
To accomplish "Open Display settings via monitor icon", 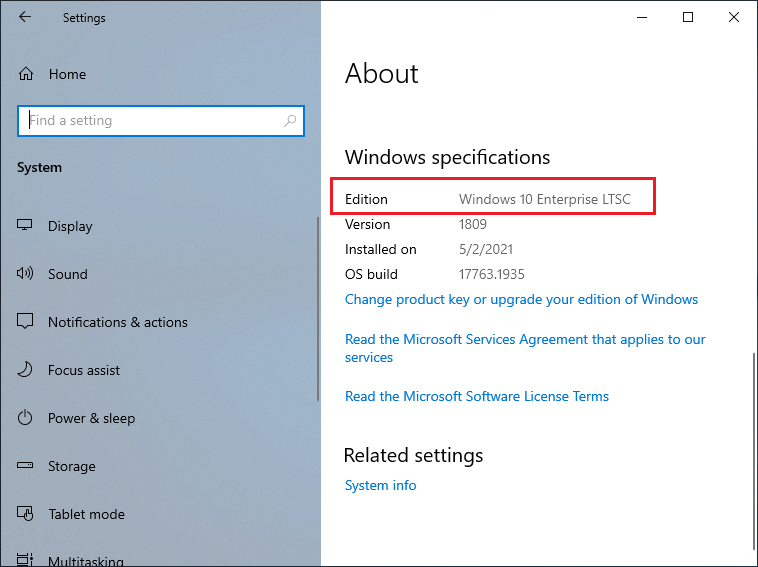I will (x=26, y=226).
